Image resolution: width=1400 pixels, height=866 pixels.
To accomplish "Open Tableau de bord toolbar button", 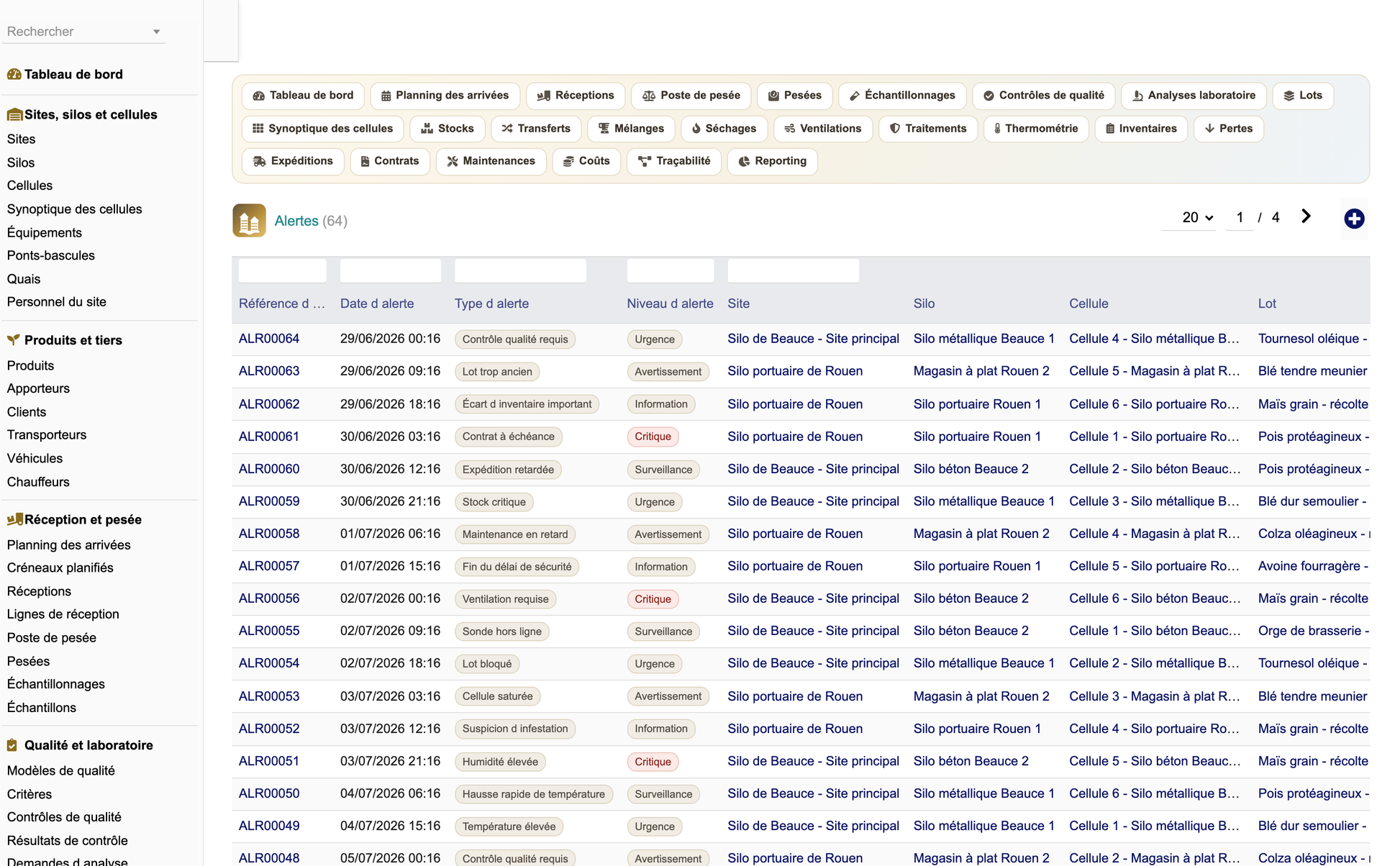I will click(304, 96).
